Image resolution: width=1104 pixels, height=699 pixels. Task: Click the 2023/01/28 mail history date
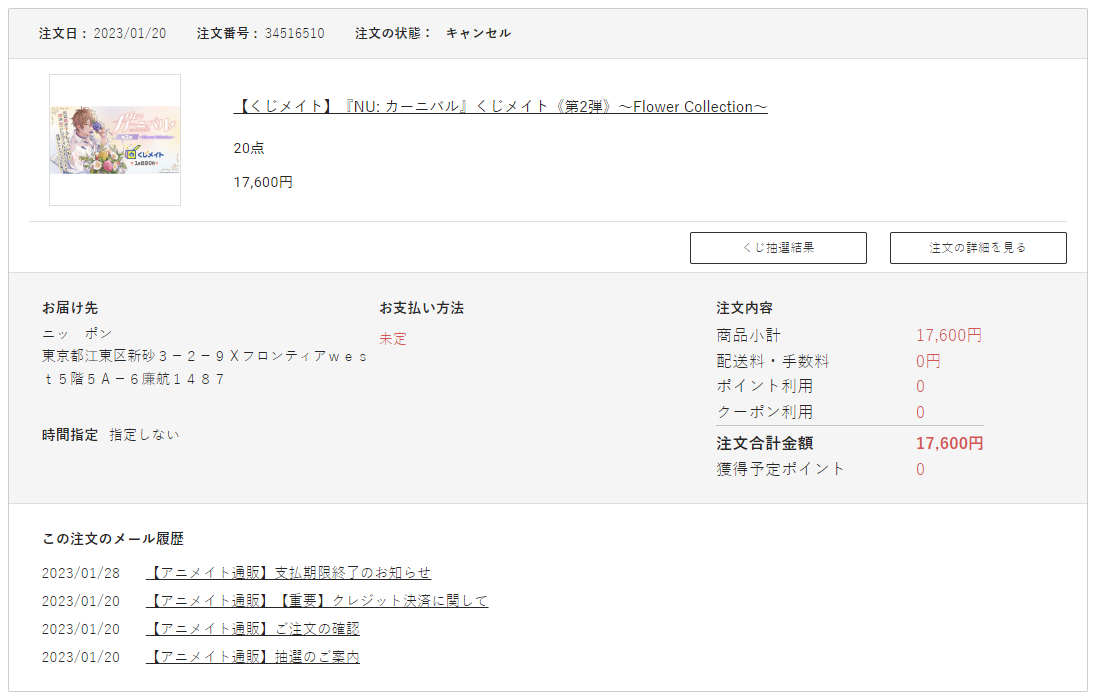point(81,573)
